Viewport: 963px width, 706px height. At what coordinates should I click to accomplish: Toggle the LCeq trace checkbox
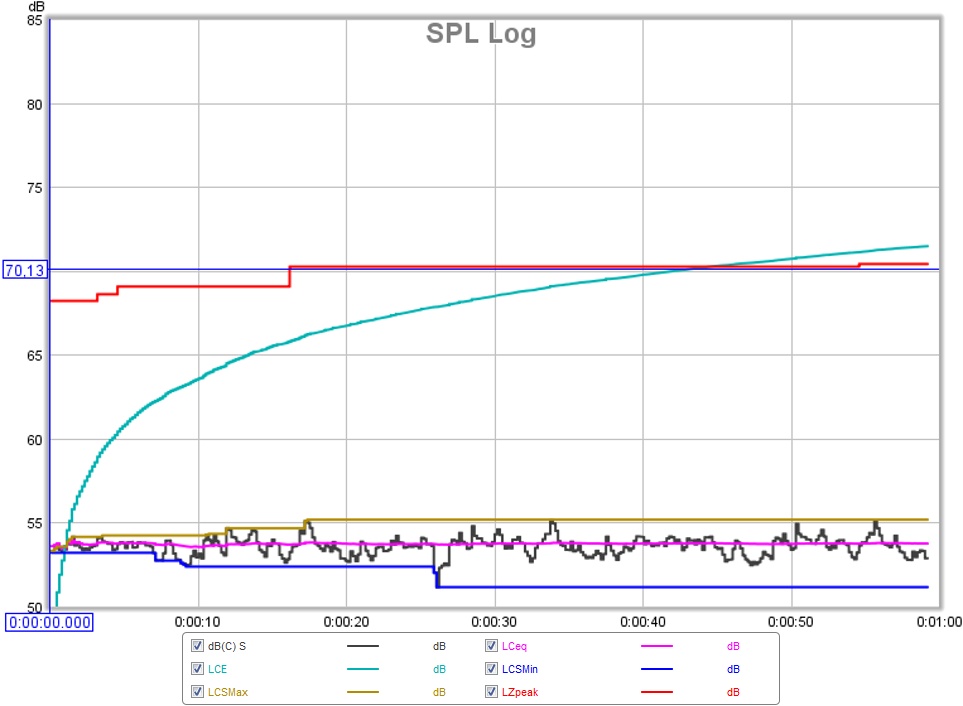point(491,646)
